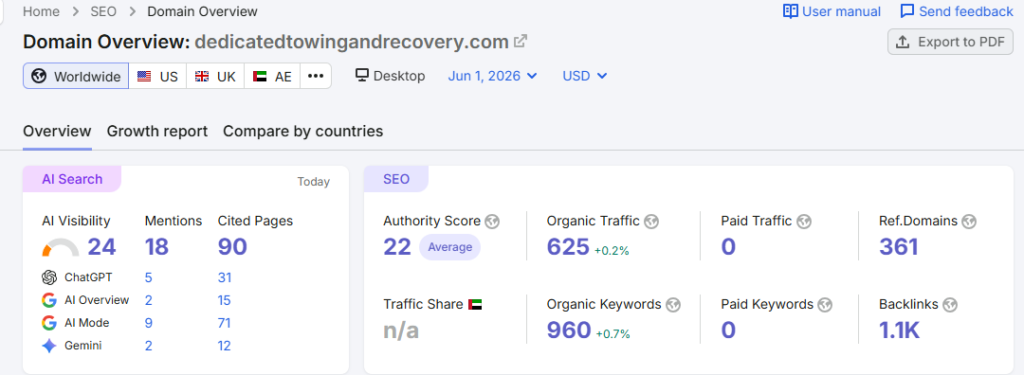This screenshot has height=375, width=1024.
Task: Click the Google icon beside AI Overview
Action: tap(49, 301)
